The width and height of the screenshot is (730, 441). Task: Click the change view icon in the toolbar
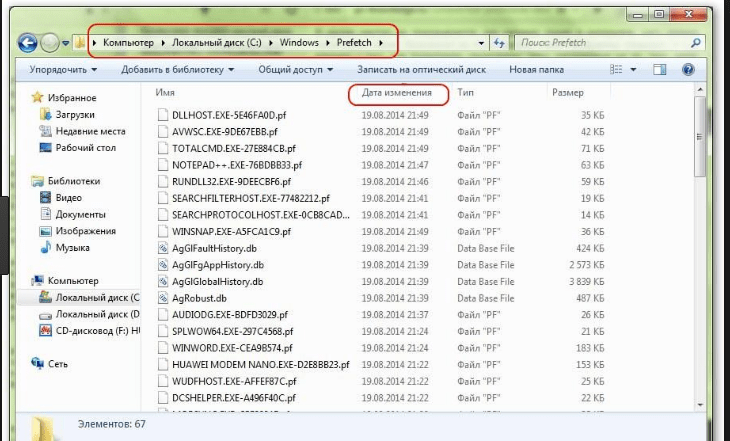(613, 70)
